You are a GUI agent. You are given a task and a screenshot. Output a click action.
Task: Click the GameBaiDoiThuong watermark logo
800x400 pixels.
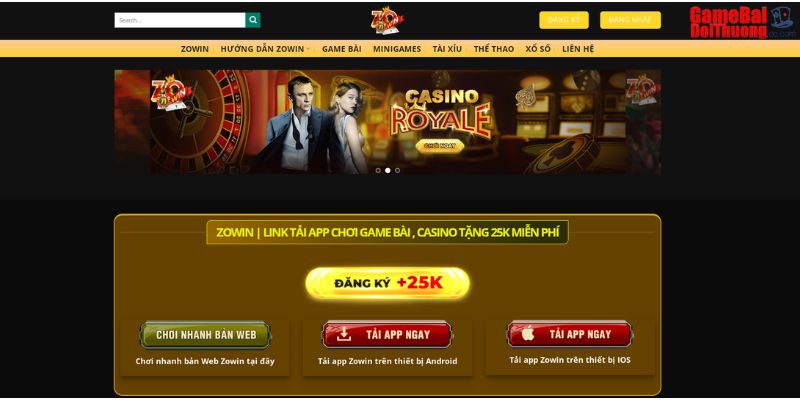[741, 22]
